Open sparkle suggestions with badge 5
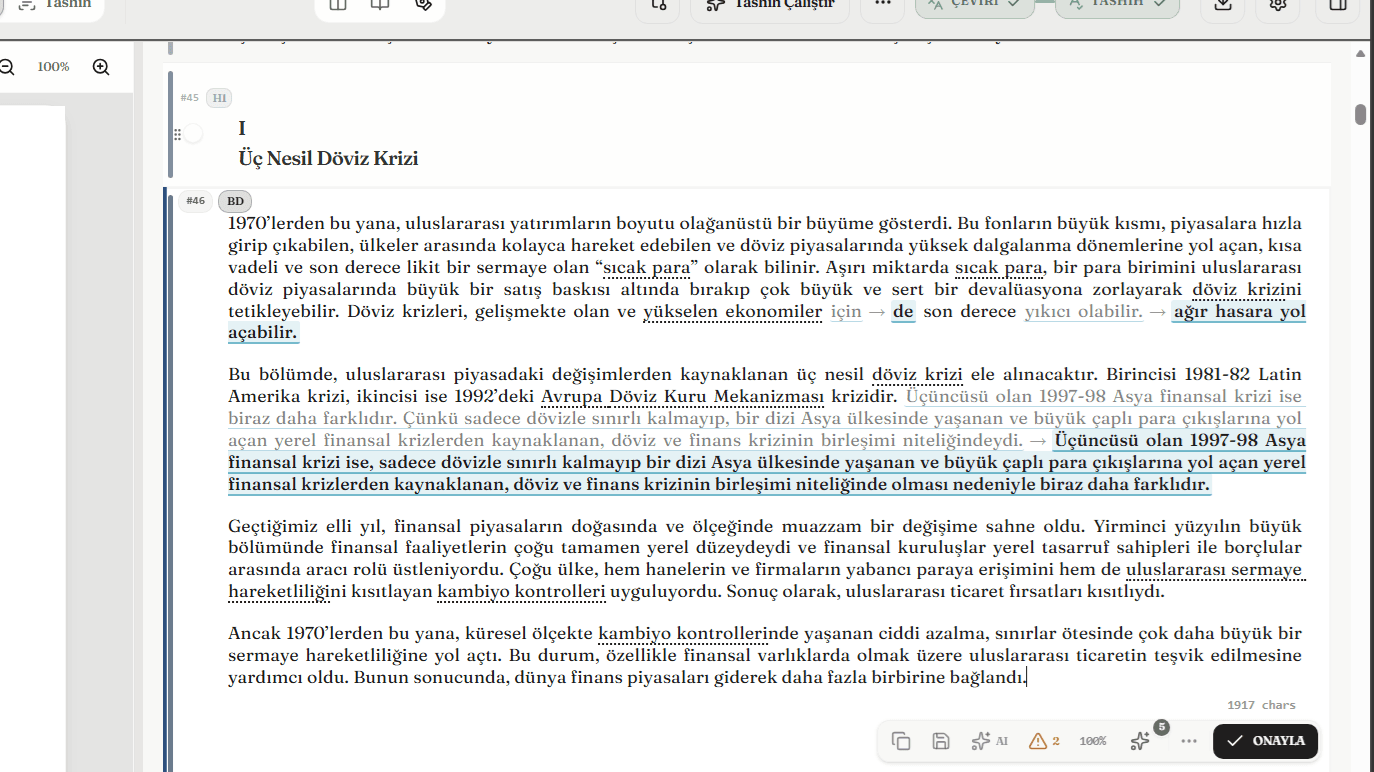Viewport: 1374px width, 772px height. (1142, 739)
